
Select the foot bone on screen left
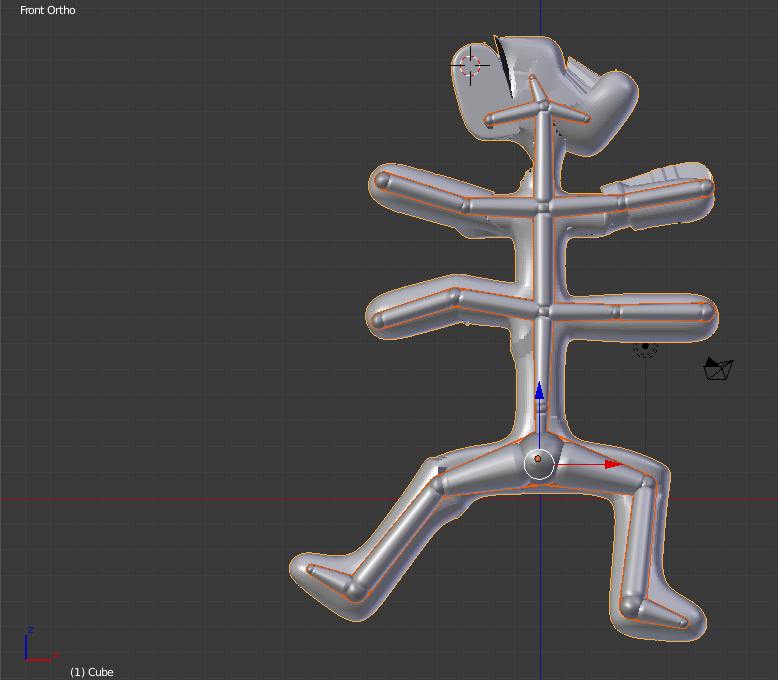[332, 579]
